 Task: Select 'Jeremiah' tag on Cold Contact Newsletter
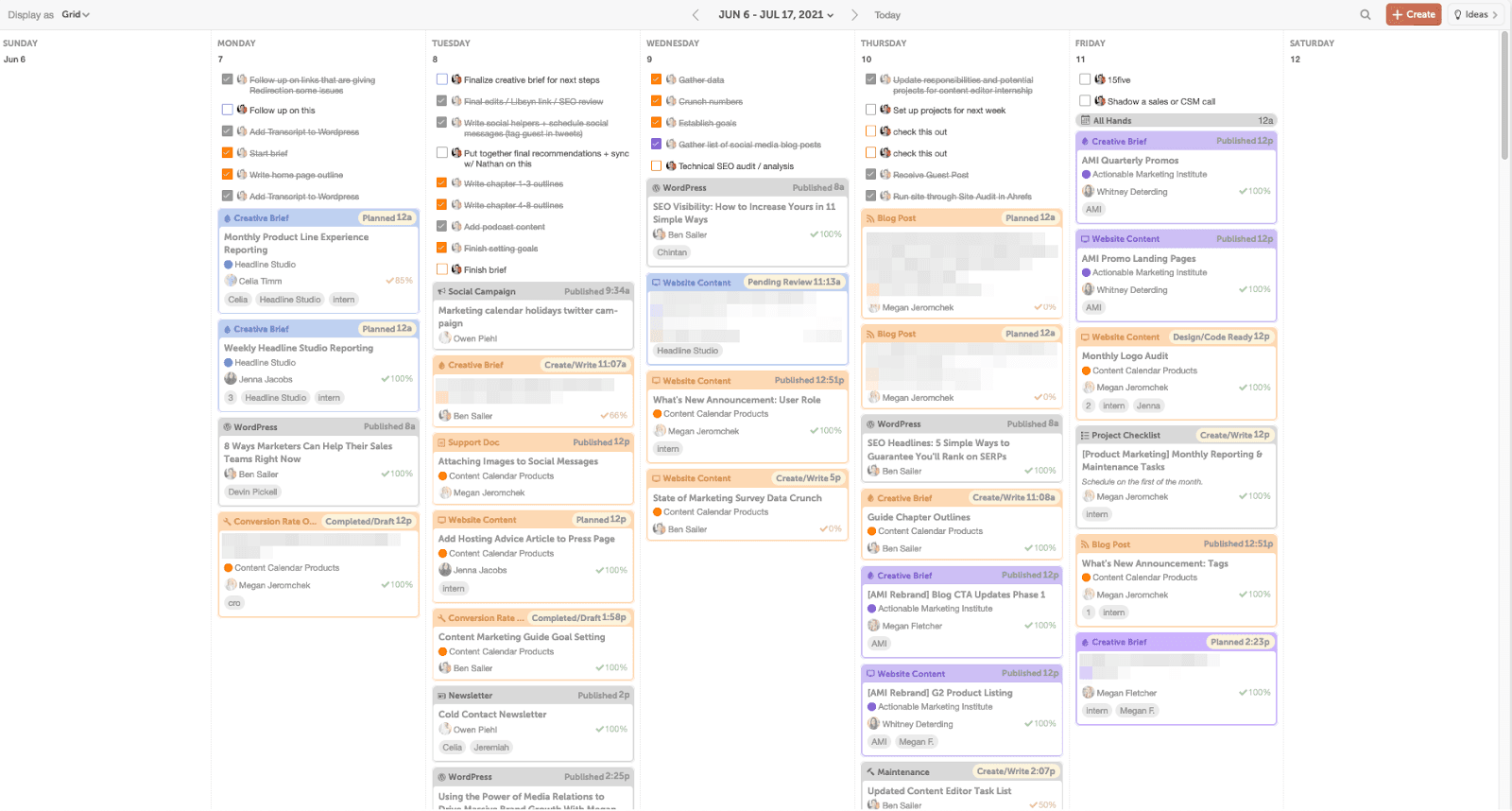491,748
